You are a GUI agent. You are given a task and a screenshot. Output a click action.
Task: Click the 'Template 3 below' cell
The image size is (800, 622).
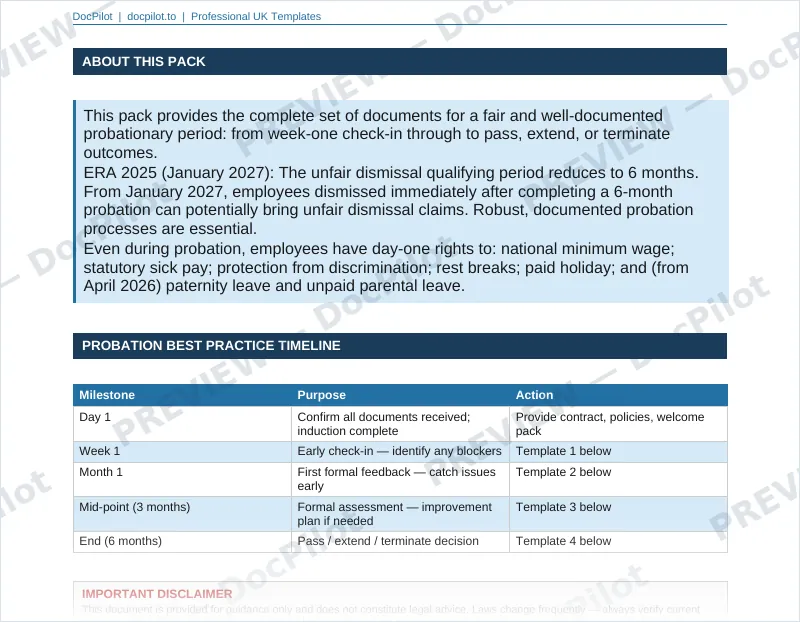coord(618,514)
